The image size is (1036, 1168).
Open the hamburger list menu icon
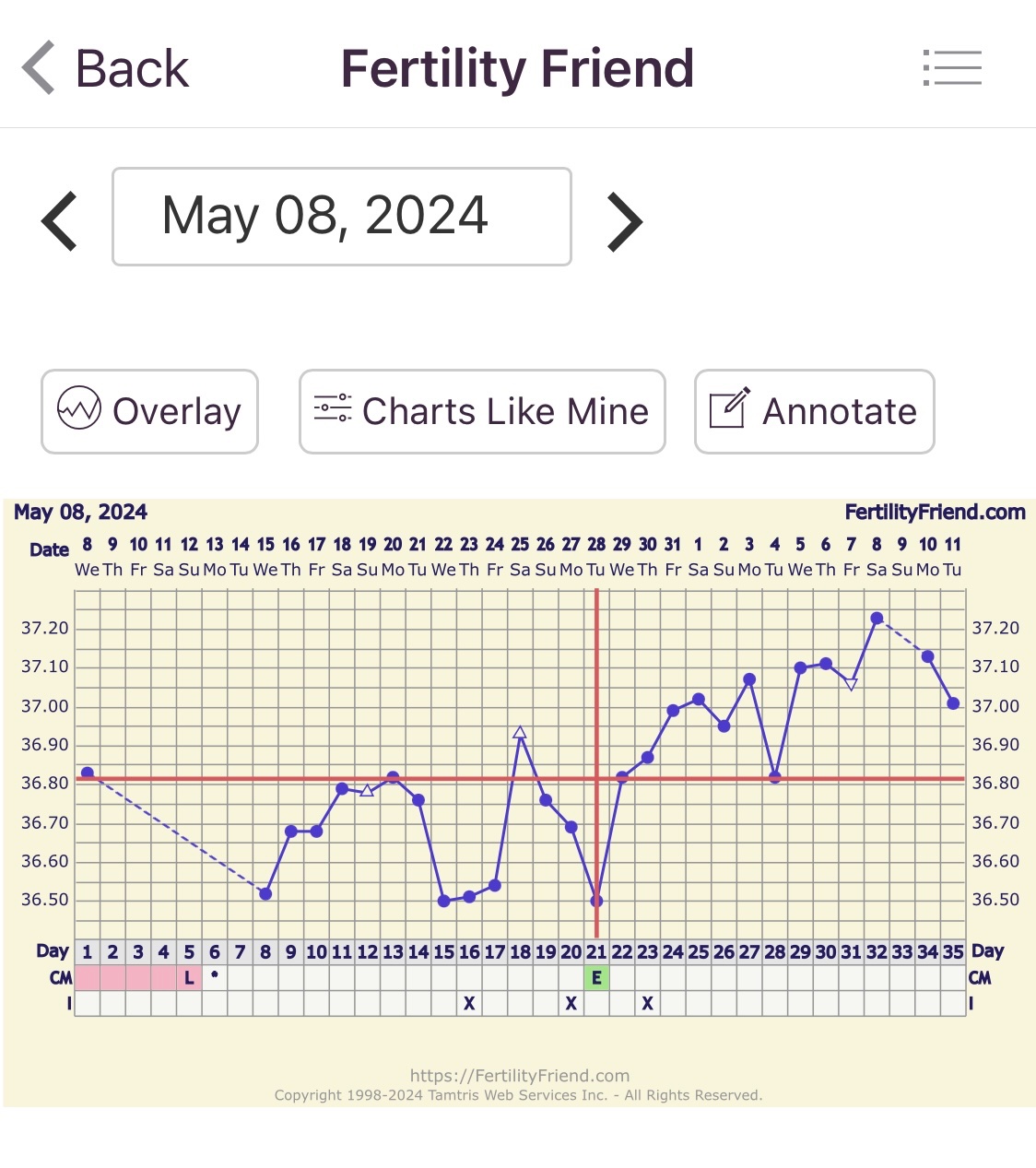(952, 68)
